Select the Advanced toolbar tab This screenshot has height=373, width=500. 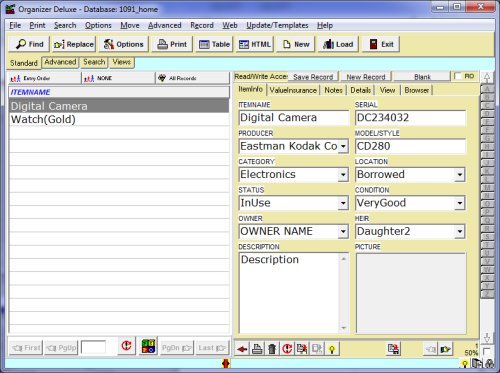point(60,62)
